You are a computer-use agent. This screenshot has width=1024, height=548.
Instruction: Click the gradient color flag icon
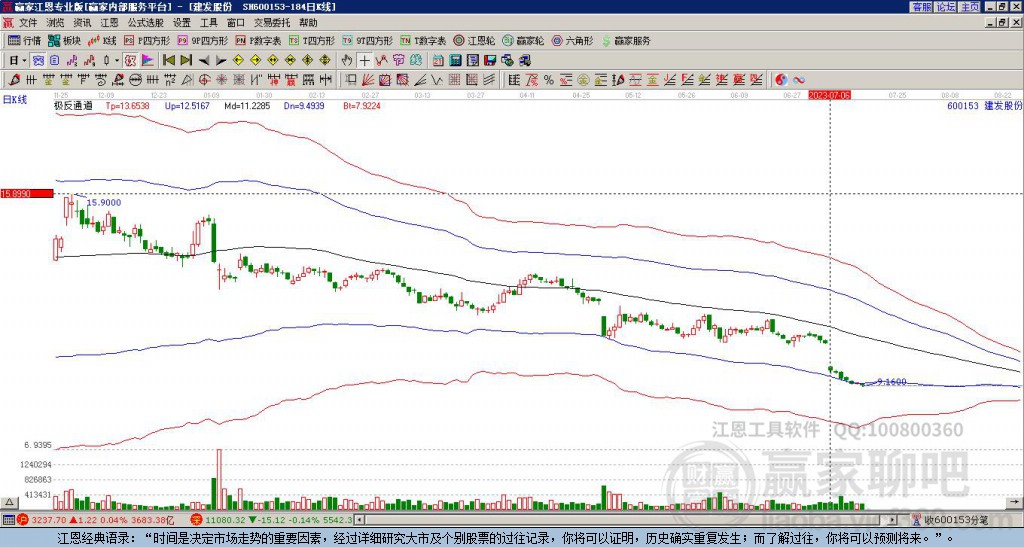coord(148,61)
